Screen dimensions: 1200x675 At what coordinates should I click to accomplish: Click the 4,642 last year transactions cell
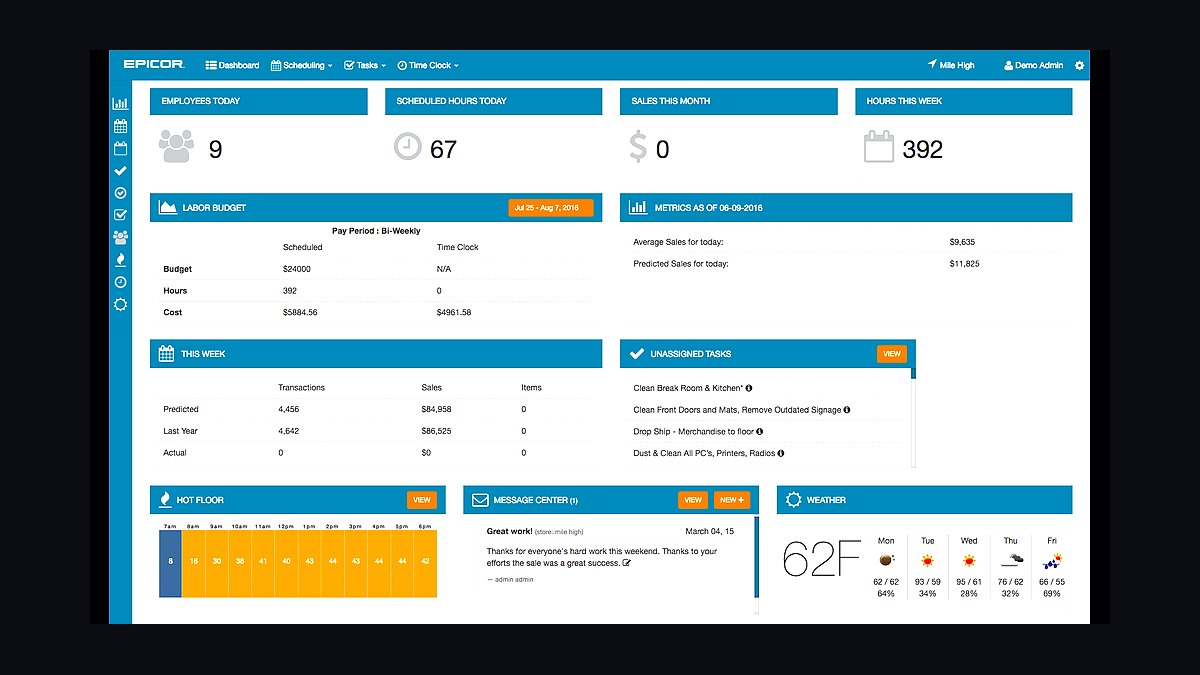click(x=288, y=431)
